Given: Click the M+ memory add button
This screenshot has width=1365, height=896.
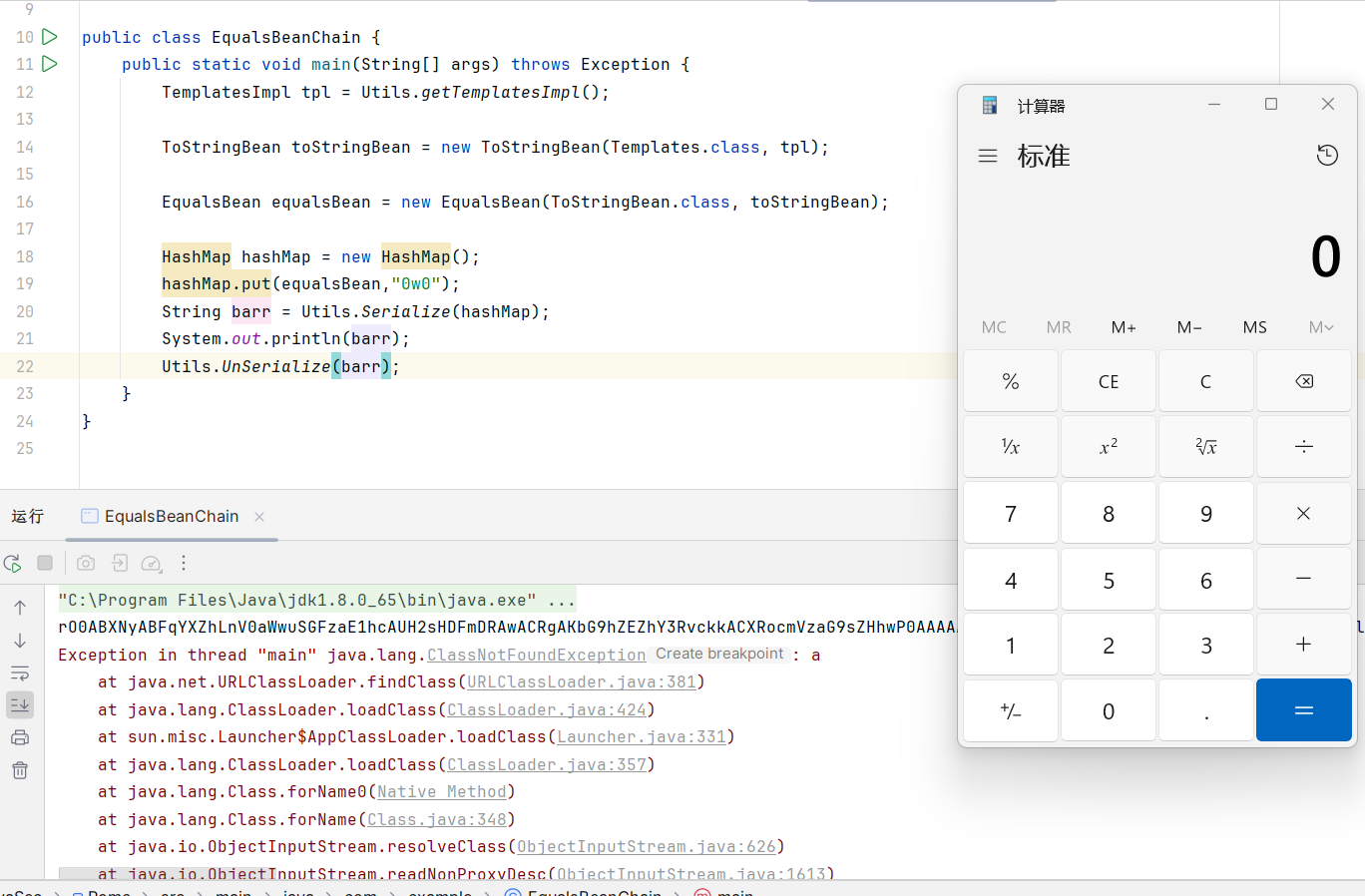Looking at the screenshot, I should pyautogui.click(x=1124, y=327).
